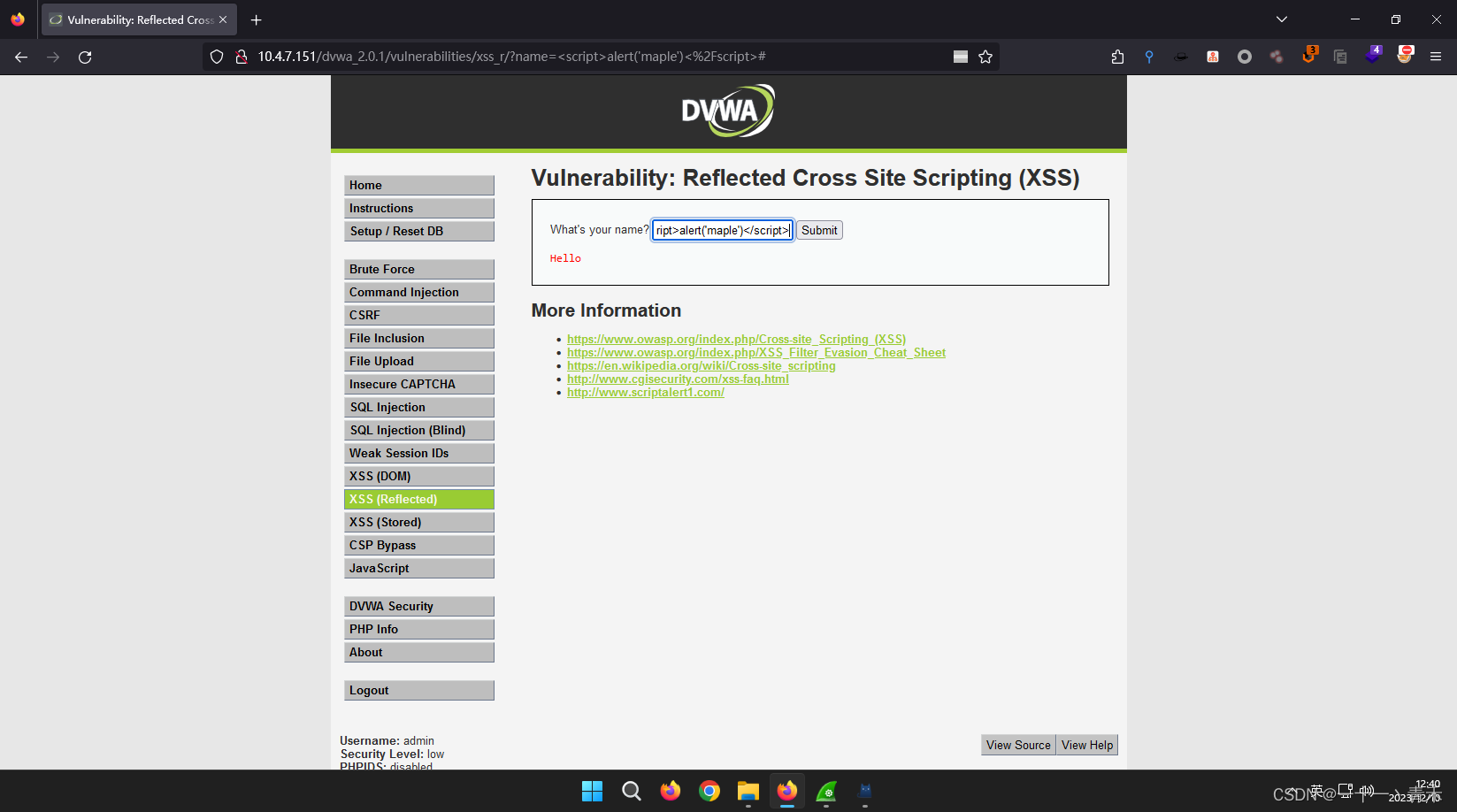Screen dimensions: 1457x812
Task: Click the View Source button
Action: 1018,745
